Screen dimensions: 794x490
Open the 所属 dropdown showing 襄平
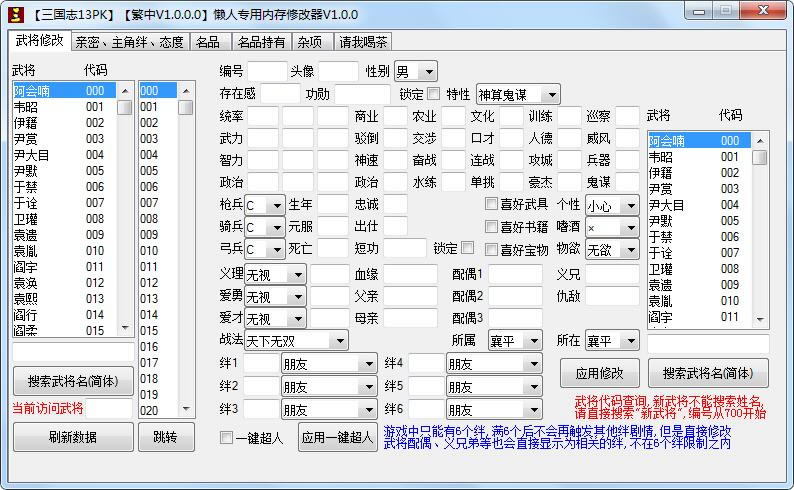515,341
